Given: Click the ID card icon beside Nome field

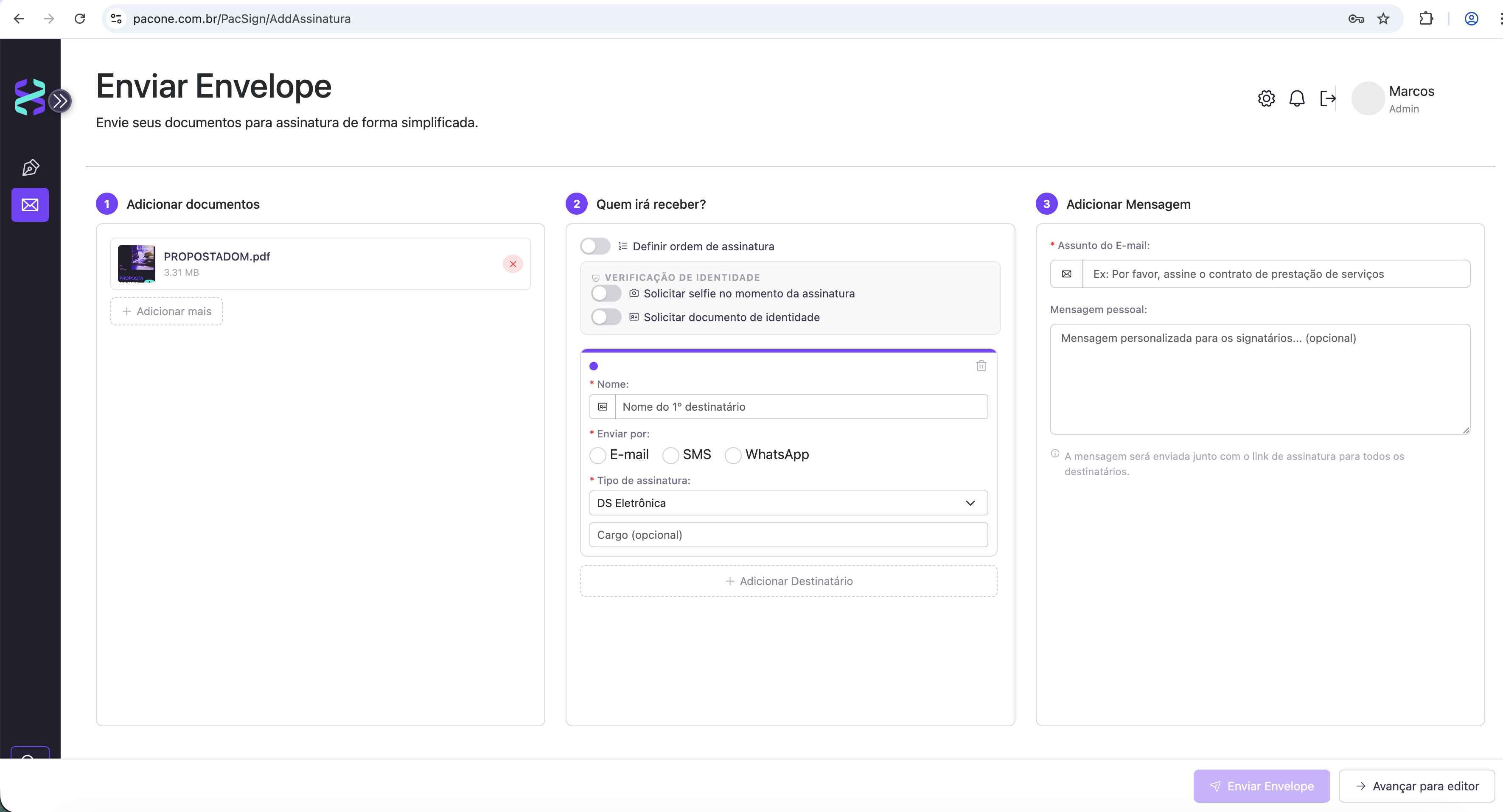Looking at the screenshot, I should pos(603,406).
